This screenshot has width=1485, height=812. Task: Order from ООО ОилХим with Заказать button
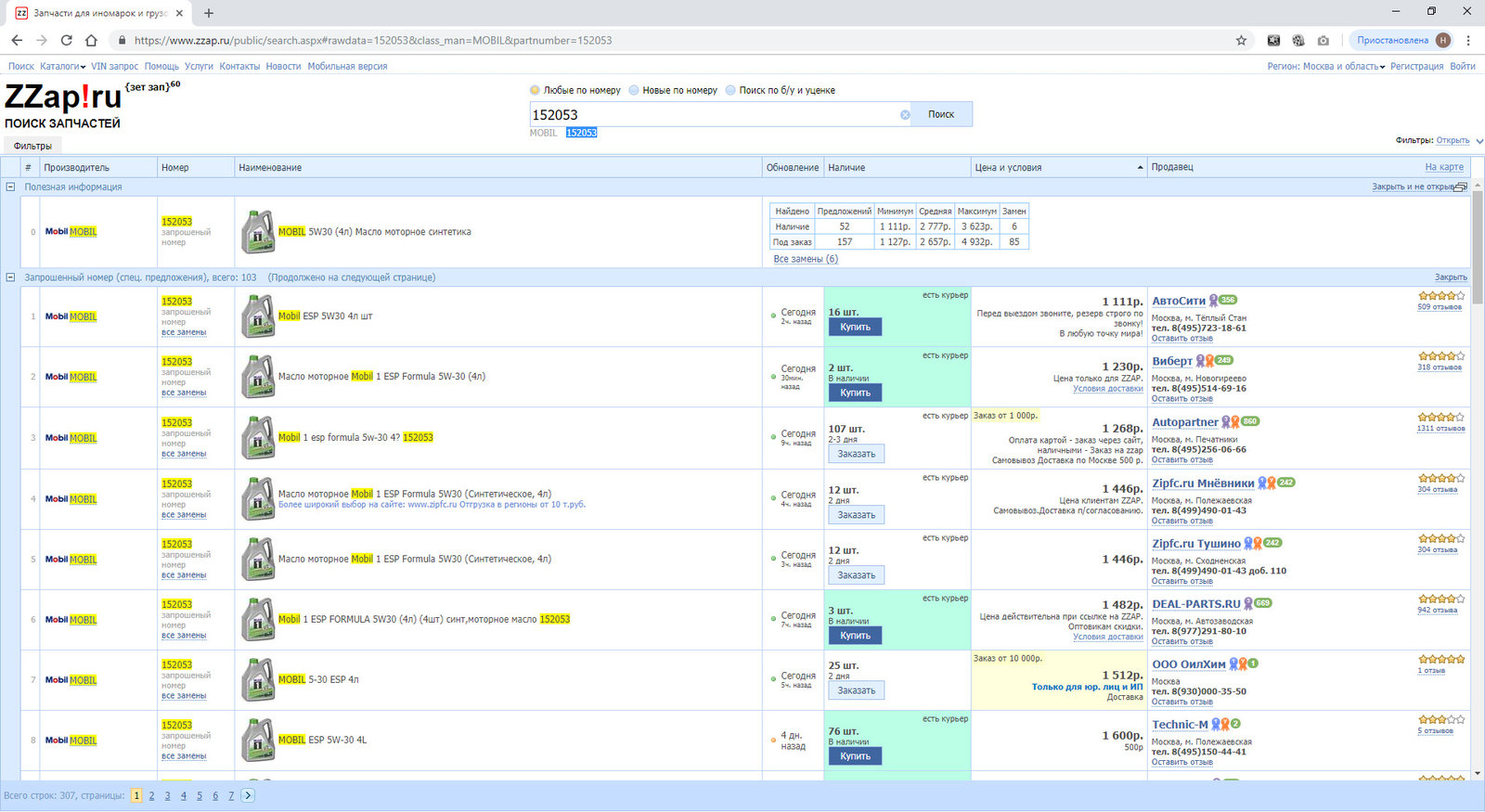856,690
